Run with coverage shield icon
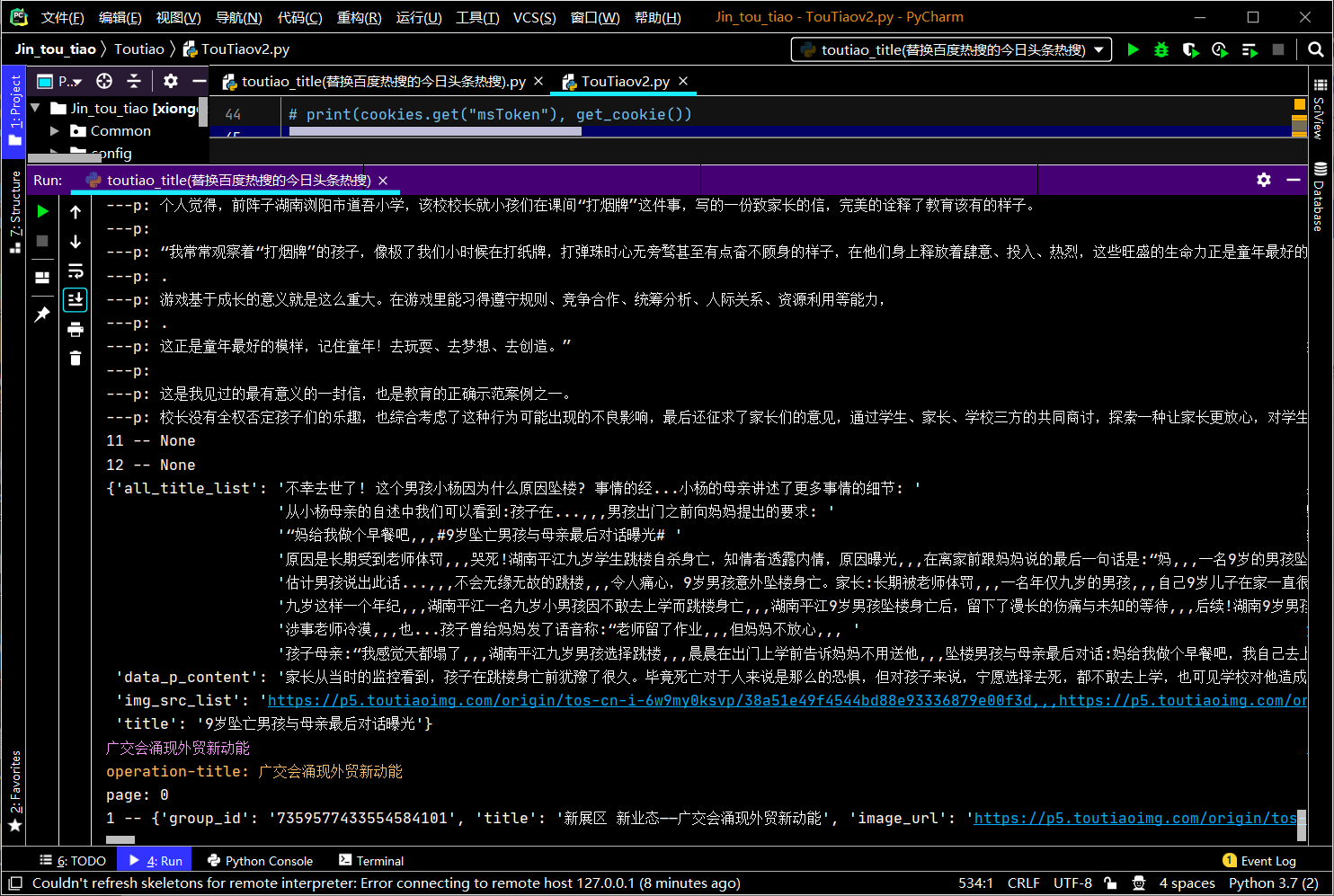Viewport: 1334px width, 896px height. pos(1190,50)
